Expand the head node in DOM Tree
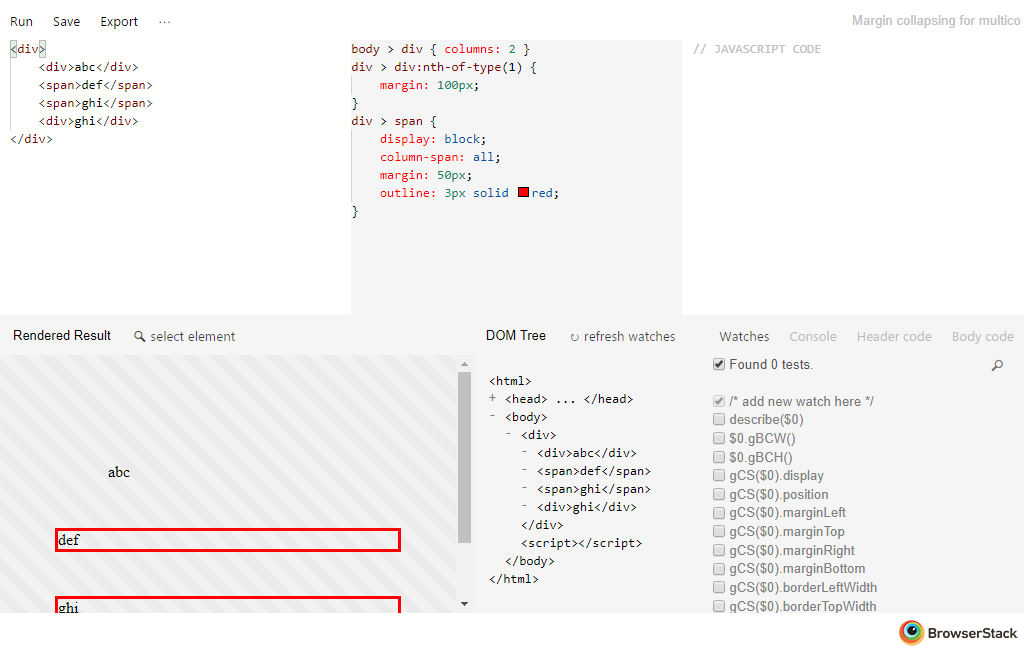Viewport: 1024px width, 652px height. 493,398
